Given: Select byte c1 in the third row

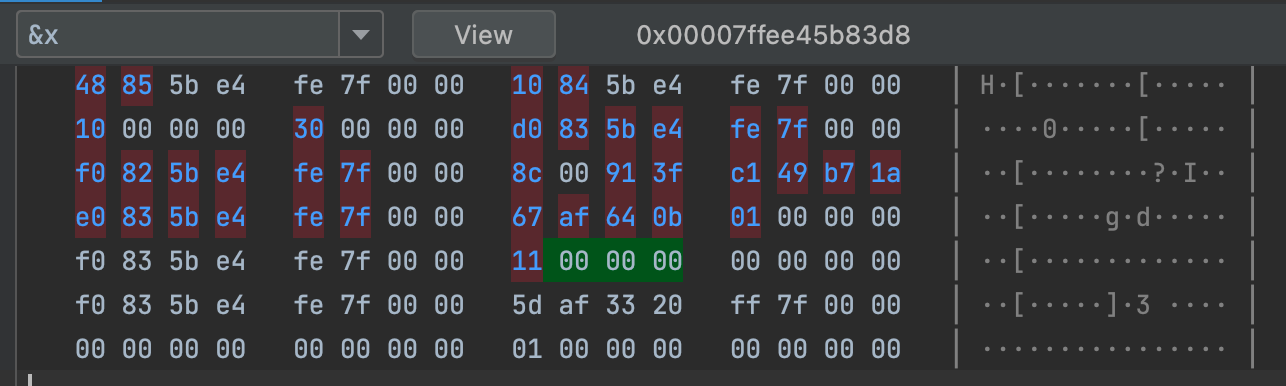Looking at the screenshot, I should 746,173.
